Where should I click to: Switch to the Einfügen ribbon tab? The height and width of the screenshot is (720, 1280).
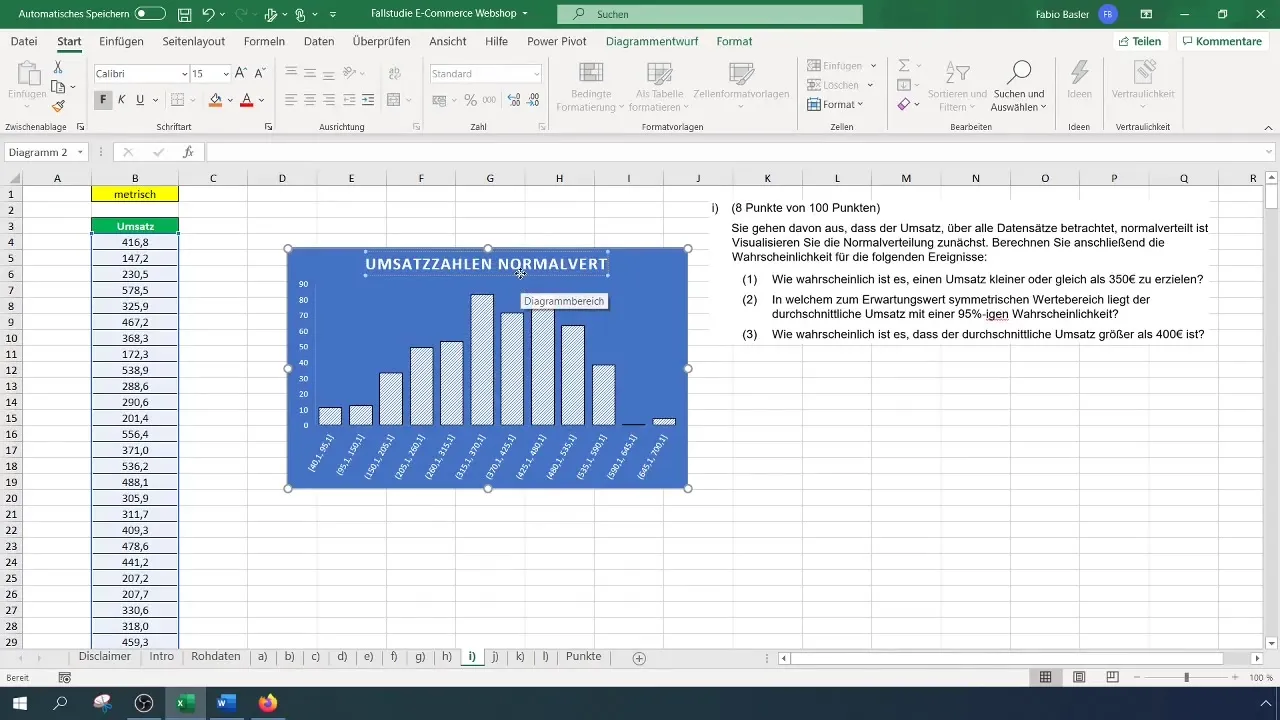tap(121, 41)
